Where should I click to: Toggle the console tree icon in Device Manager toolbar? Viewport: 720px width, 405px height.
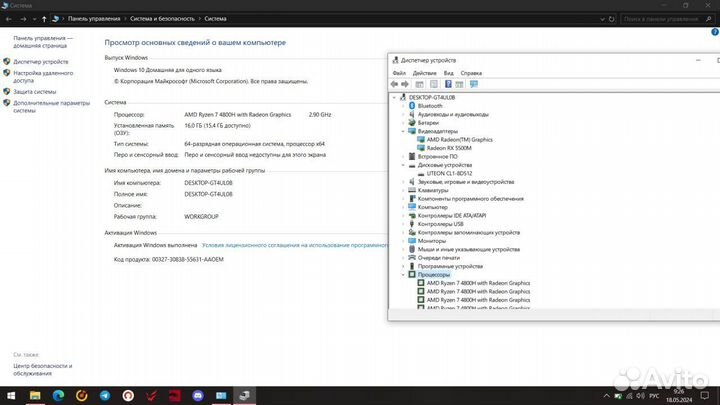pyautogui.click(x=419, y=84)
